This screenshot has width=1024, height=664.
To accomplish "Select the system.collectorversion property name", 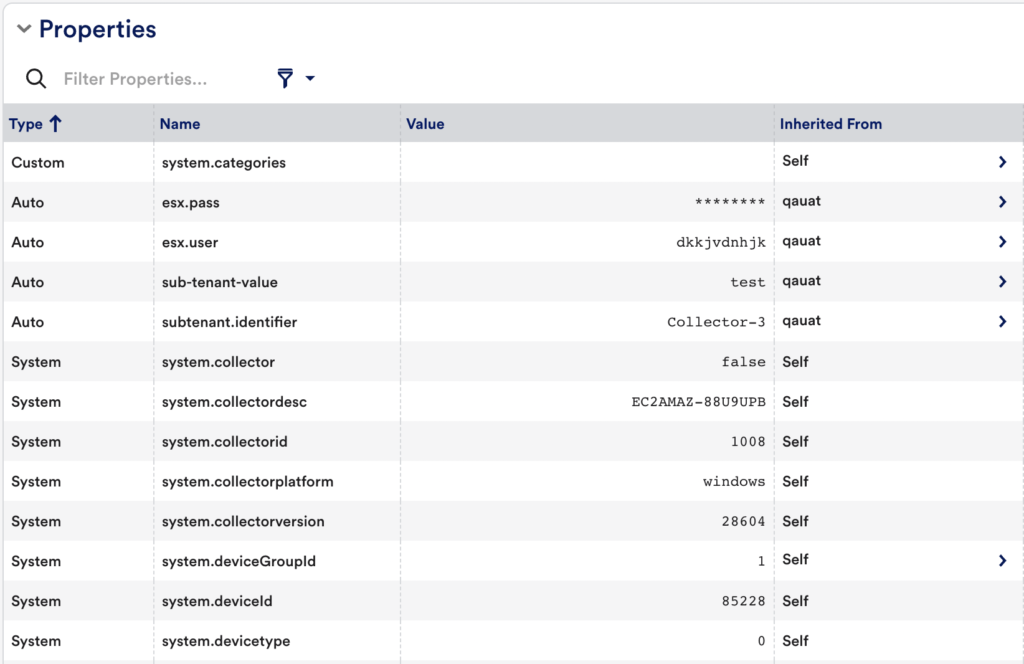I will click(x=243, y=521).
